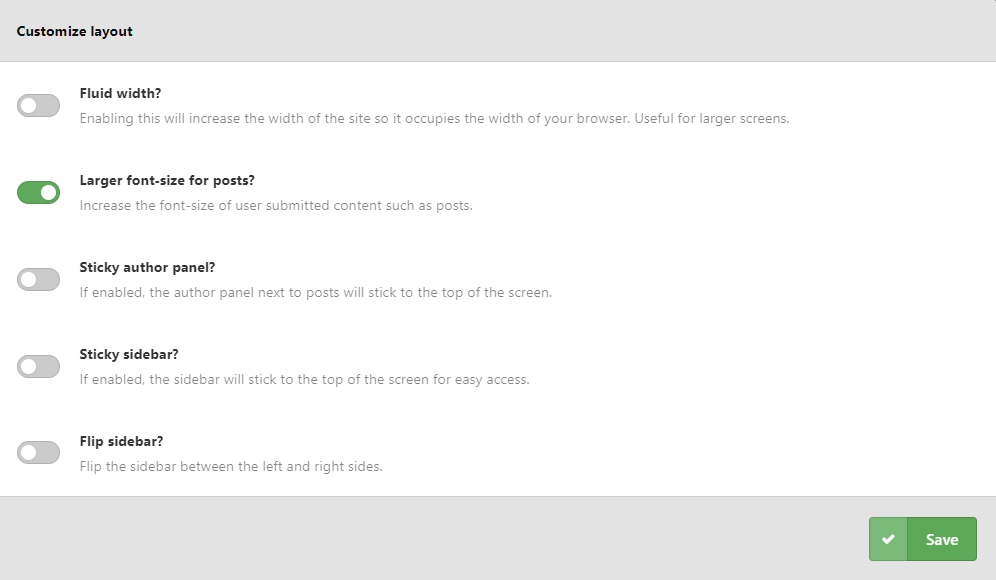
Task: Click the sticky sidebar description text
Action: click(305, 379)
